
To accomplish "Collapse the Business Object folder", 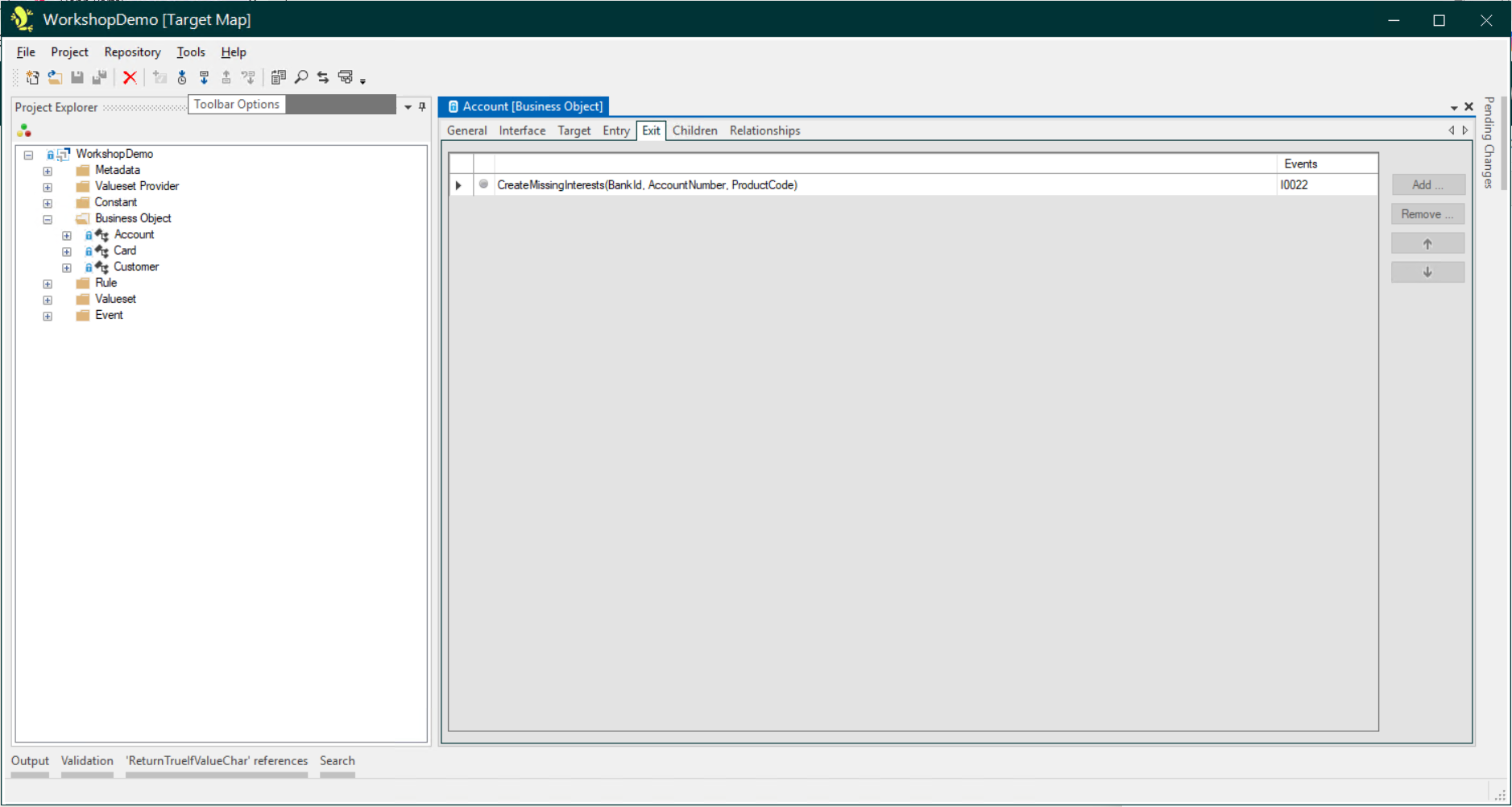I will [x=48, y=219].
